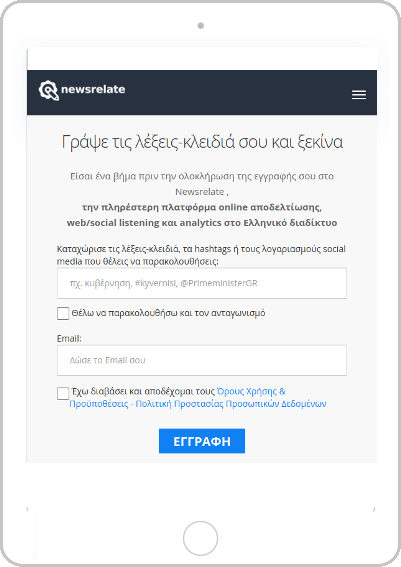Open the hamburger menu in the header
Image resolution: width=401 pixels, height=567 pixels.
coord(359,95)
